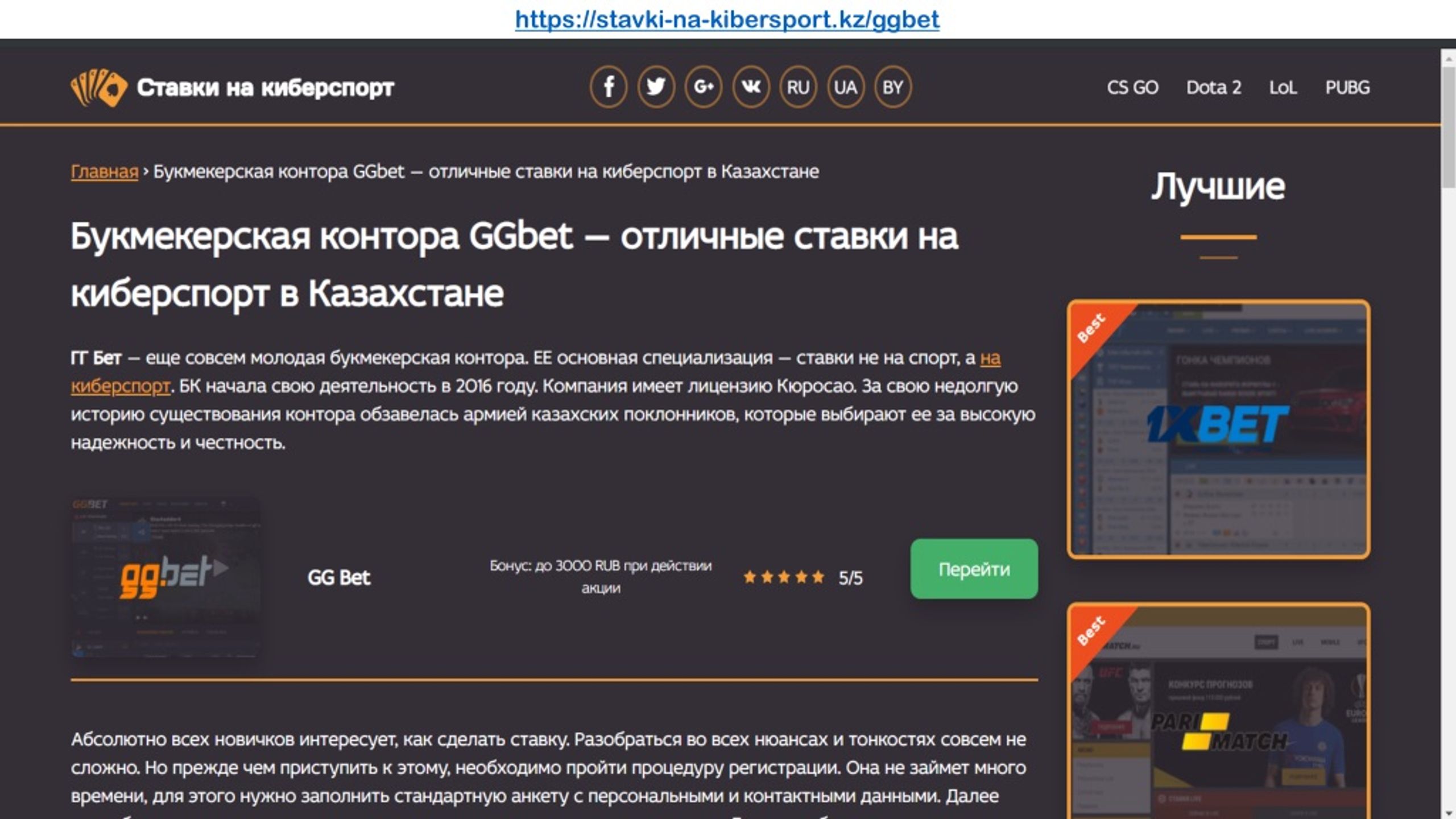
Task: Open the Facebook social icon
Action: [x=609, y=87]
